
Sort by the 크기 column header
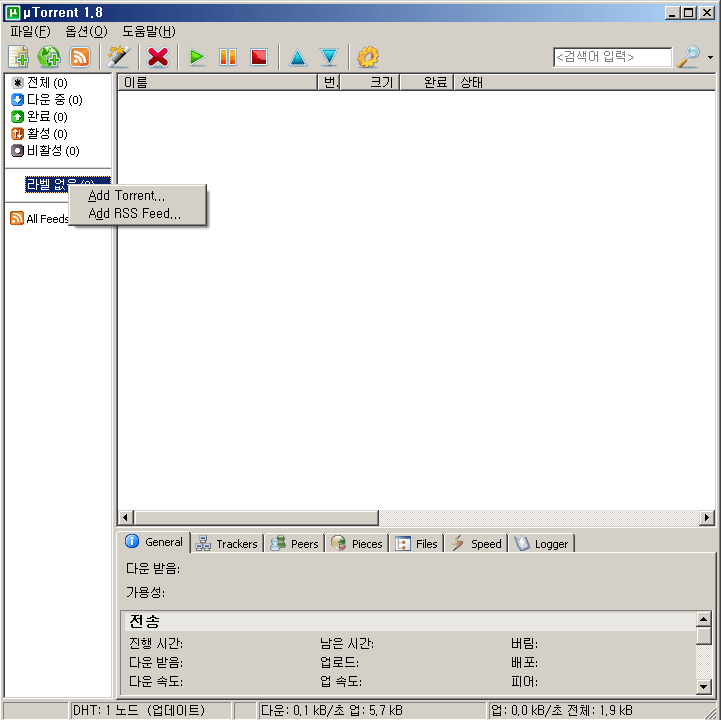[370, 82]
